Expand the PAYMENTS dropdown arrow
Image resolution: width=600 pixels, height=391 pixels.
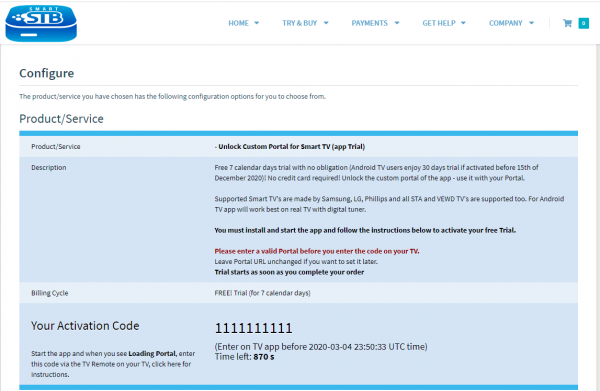click(x=397, y=23)
